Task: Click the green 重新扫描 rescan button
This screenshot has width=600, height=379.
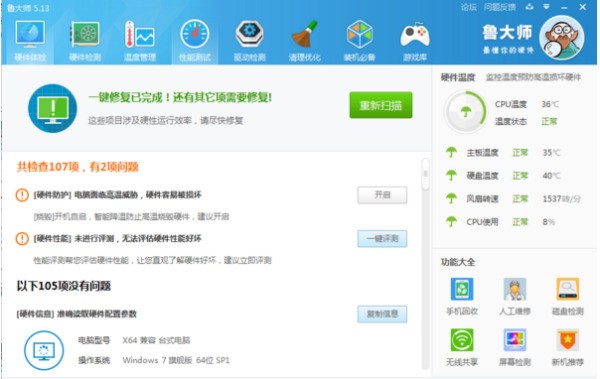Action: click(381, 105)
